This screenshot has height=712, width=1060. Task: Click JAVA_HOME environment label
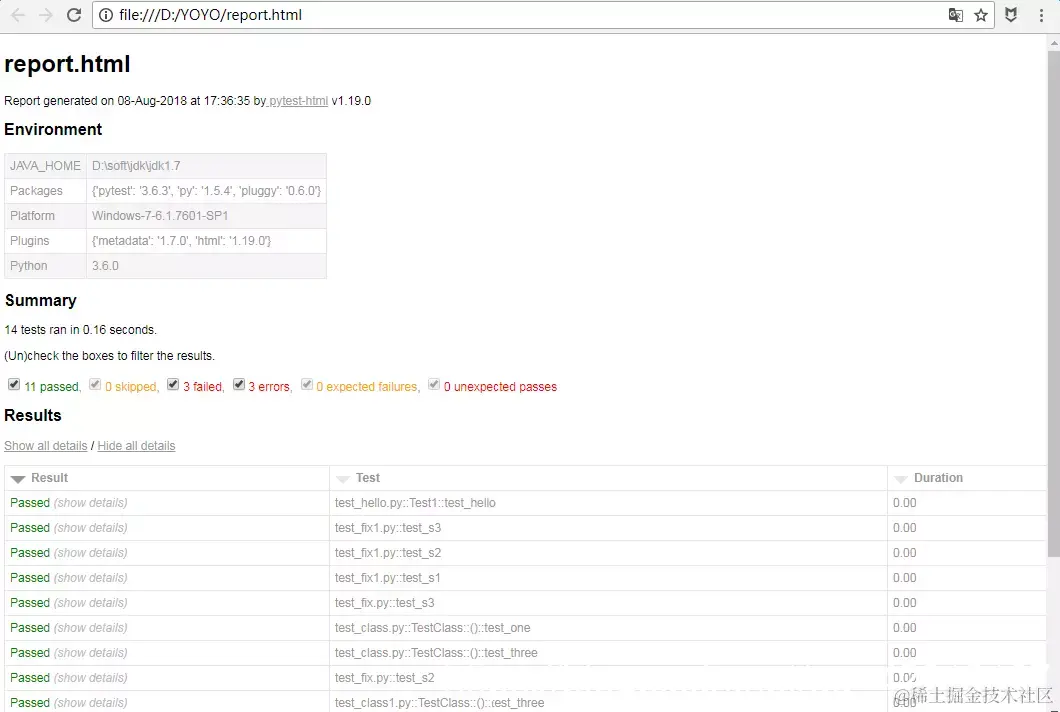point(45,166)
